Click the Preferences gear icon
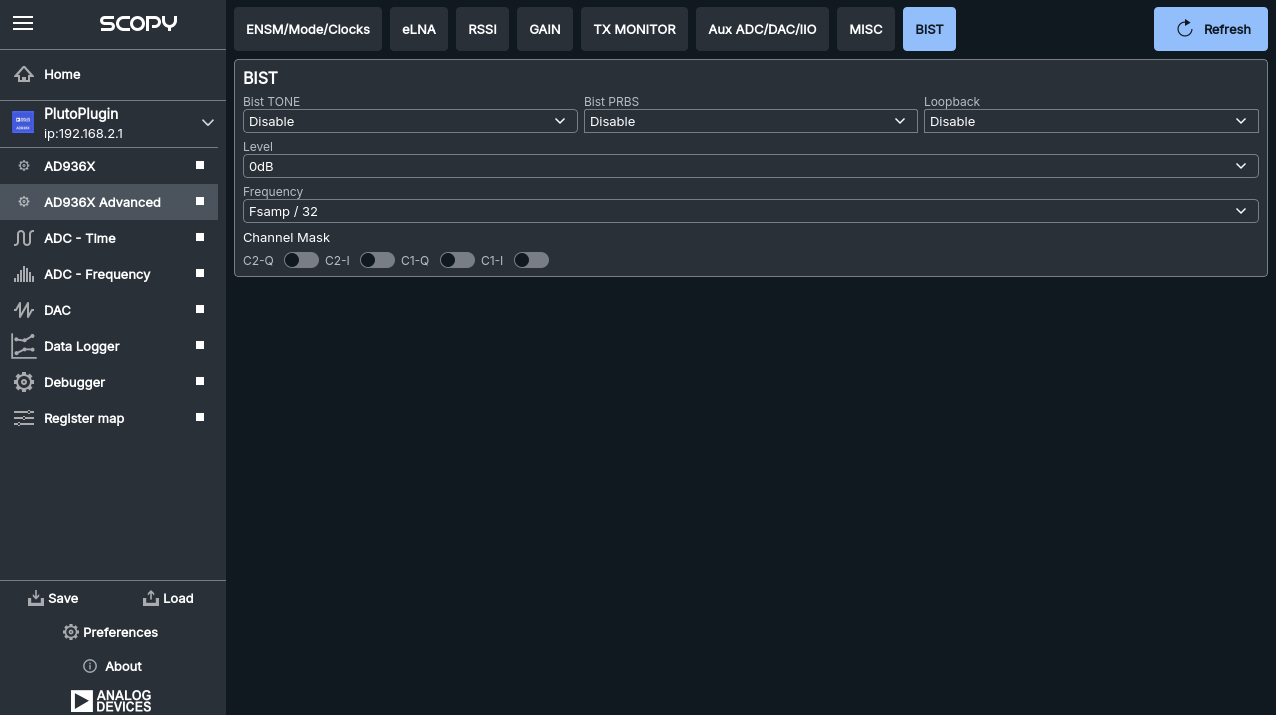 tap(71, 632)
